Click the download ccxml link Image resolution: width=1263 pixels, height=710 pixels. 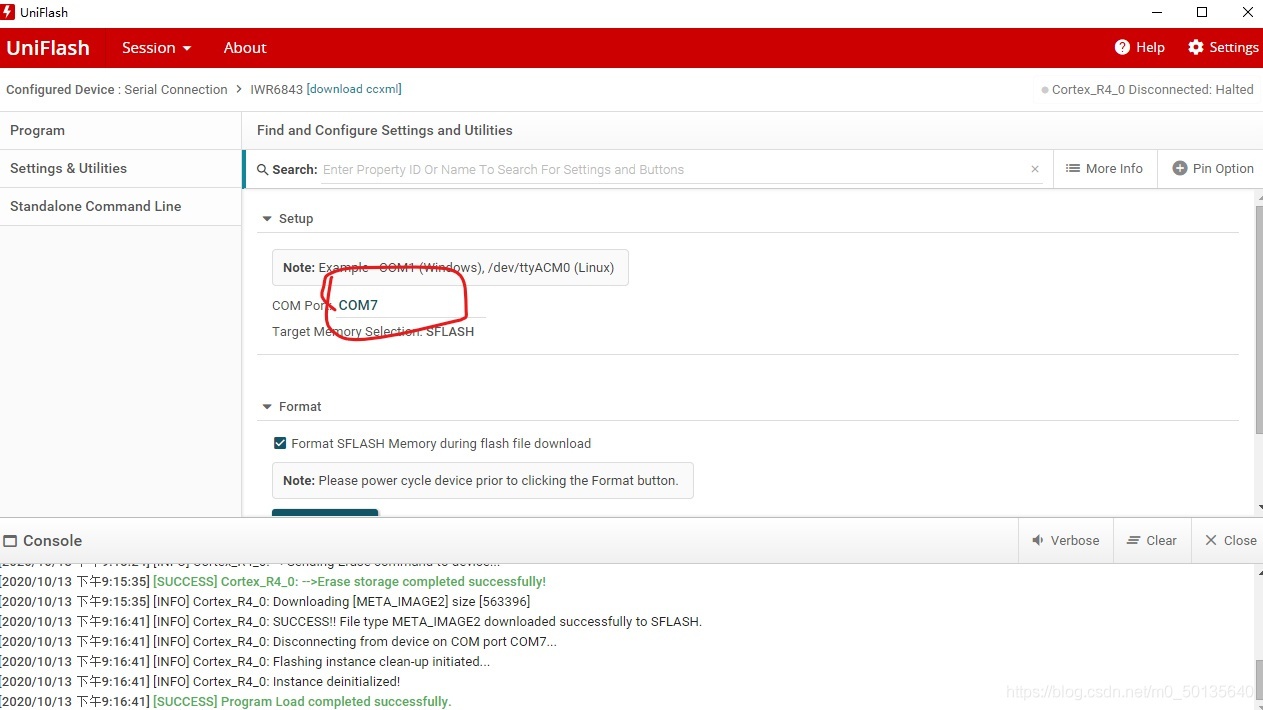click(354, 89)
